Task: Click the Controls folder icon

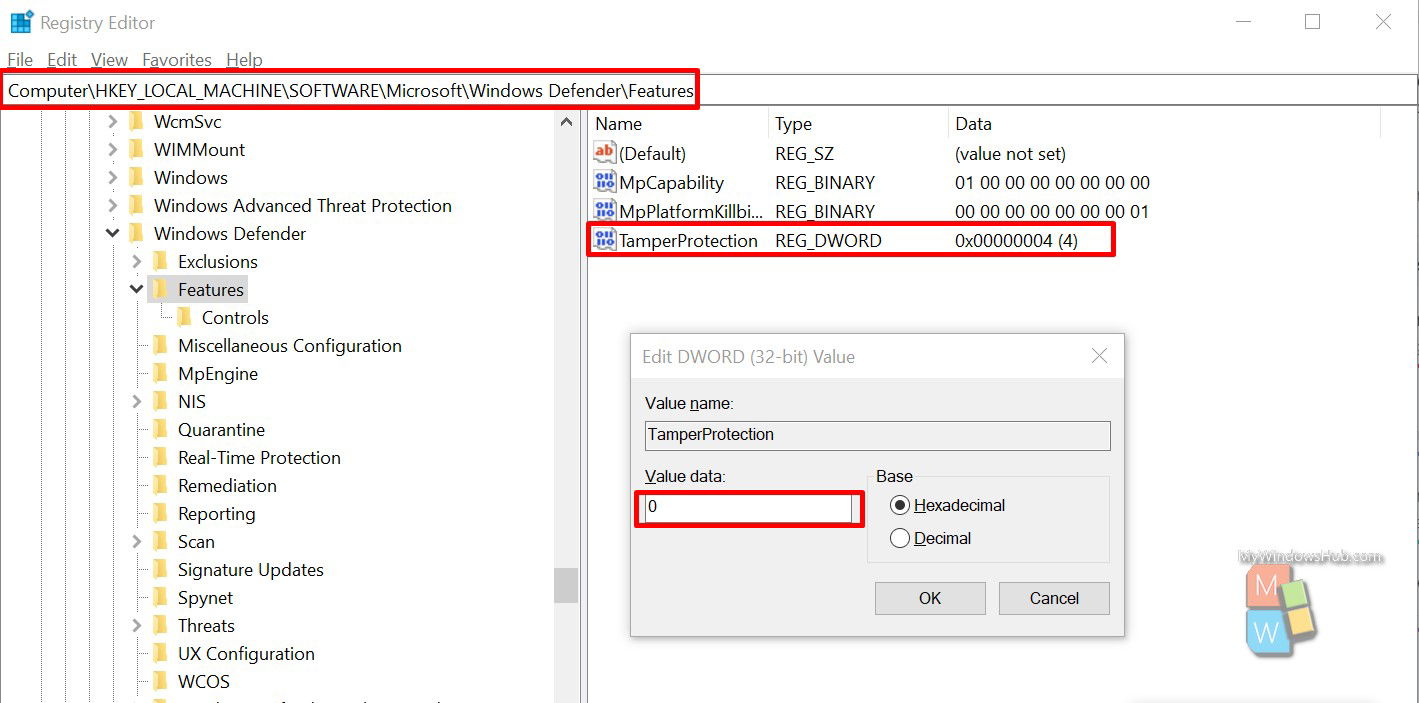Action: tap(184, 318)
